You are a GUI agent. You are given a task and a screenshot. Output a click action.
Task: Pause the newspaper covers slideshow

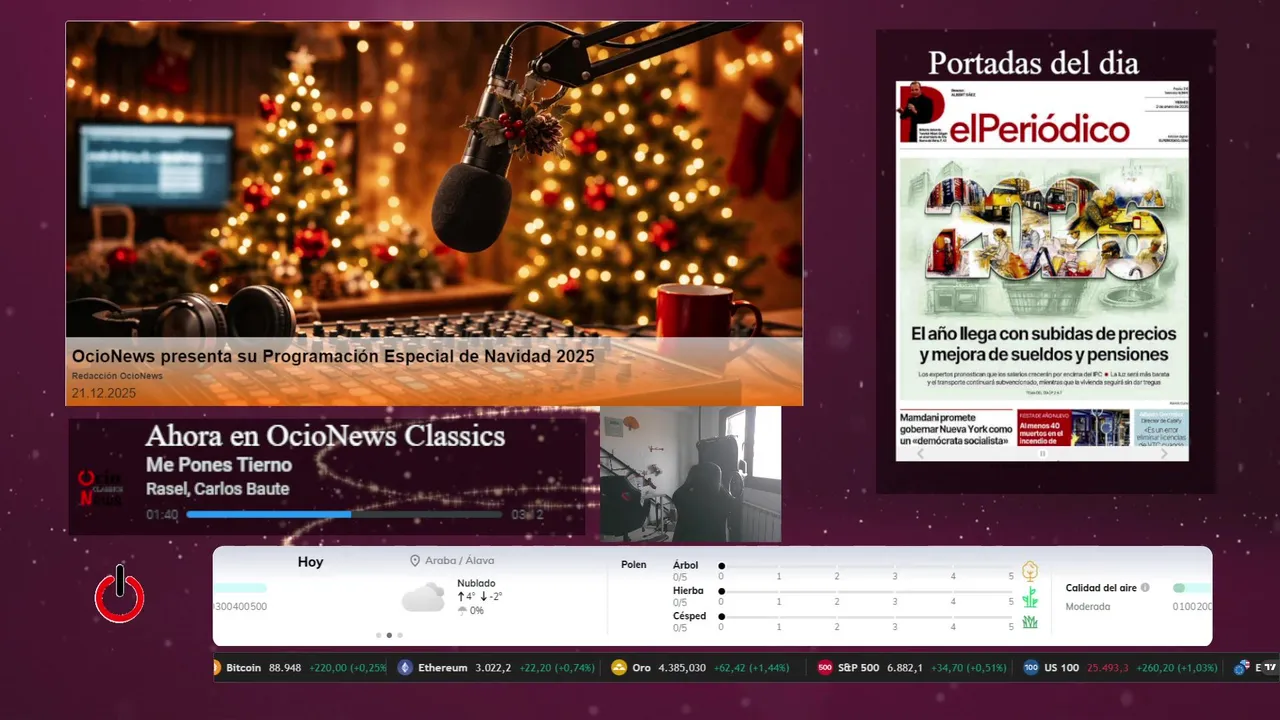pyautogui.click(x=1042, y=454)
